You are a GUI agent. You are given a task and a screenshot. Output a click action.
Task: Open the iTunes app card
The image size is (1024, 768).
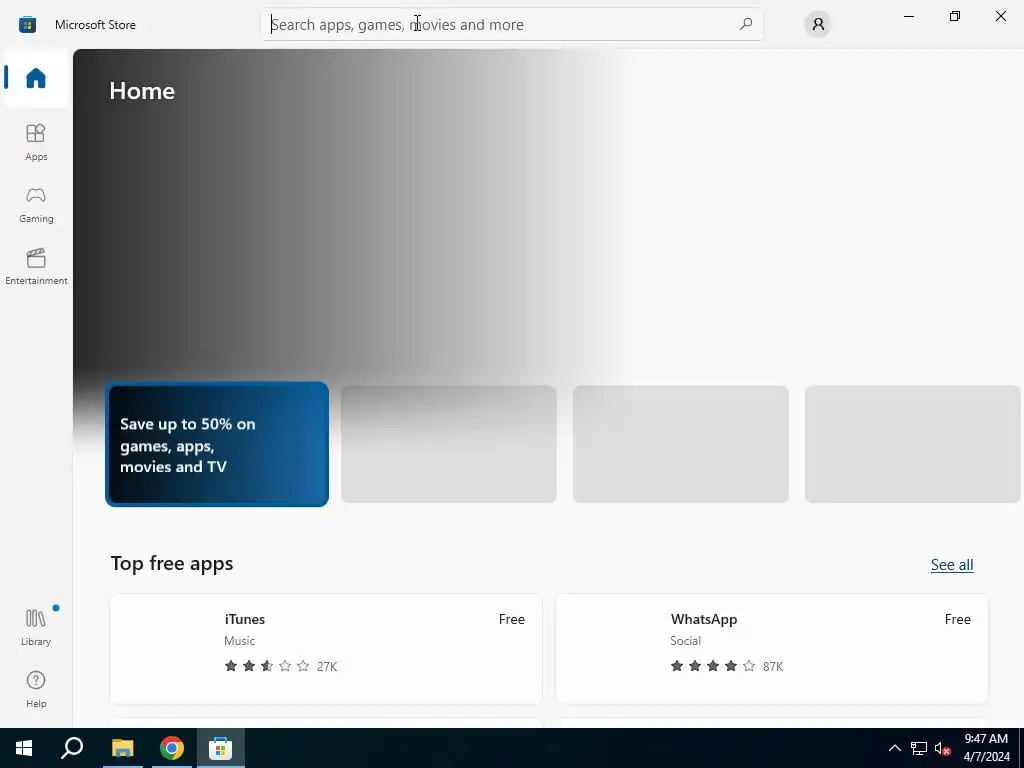(326, 648)
